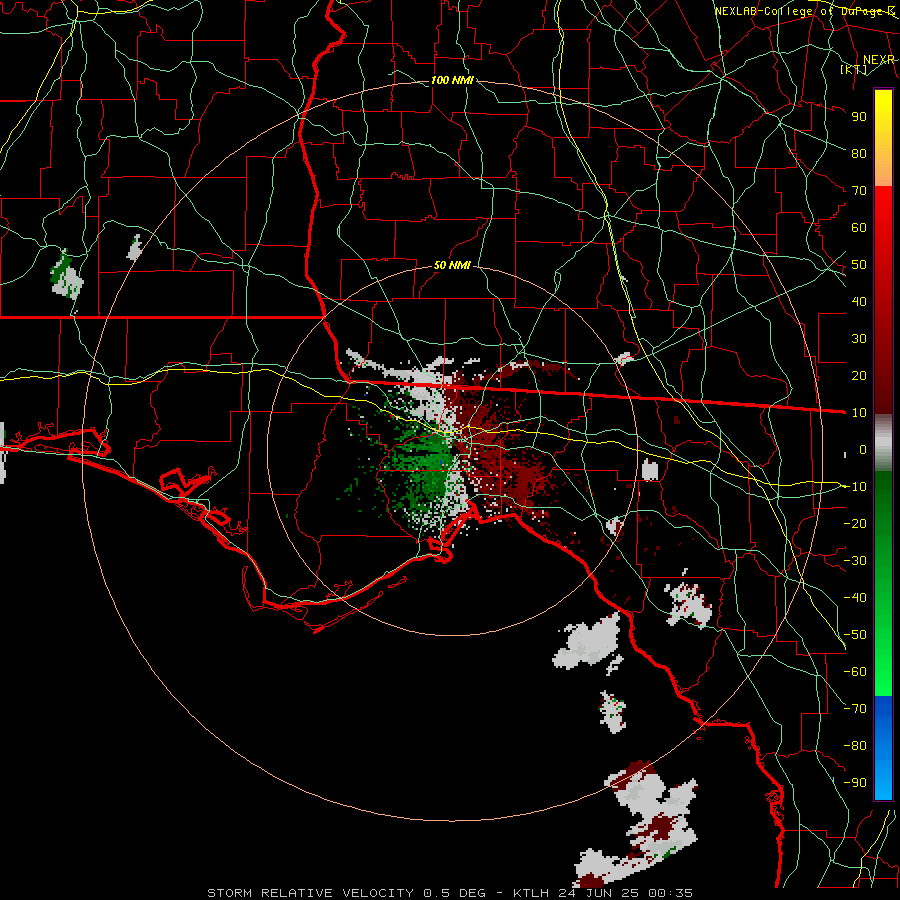Click the "100 NMI" range ring label

[x=452, y=80]
